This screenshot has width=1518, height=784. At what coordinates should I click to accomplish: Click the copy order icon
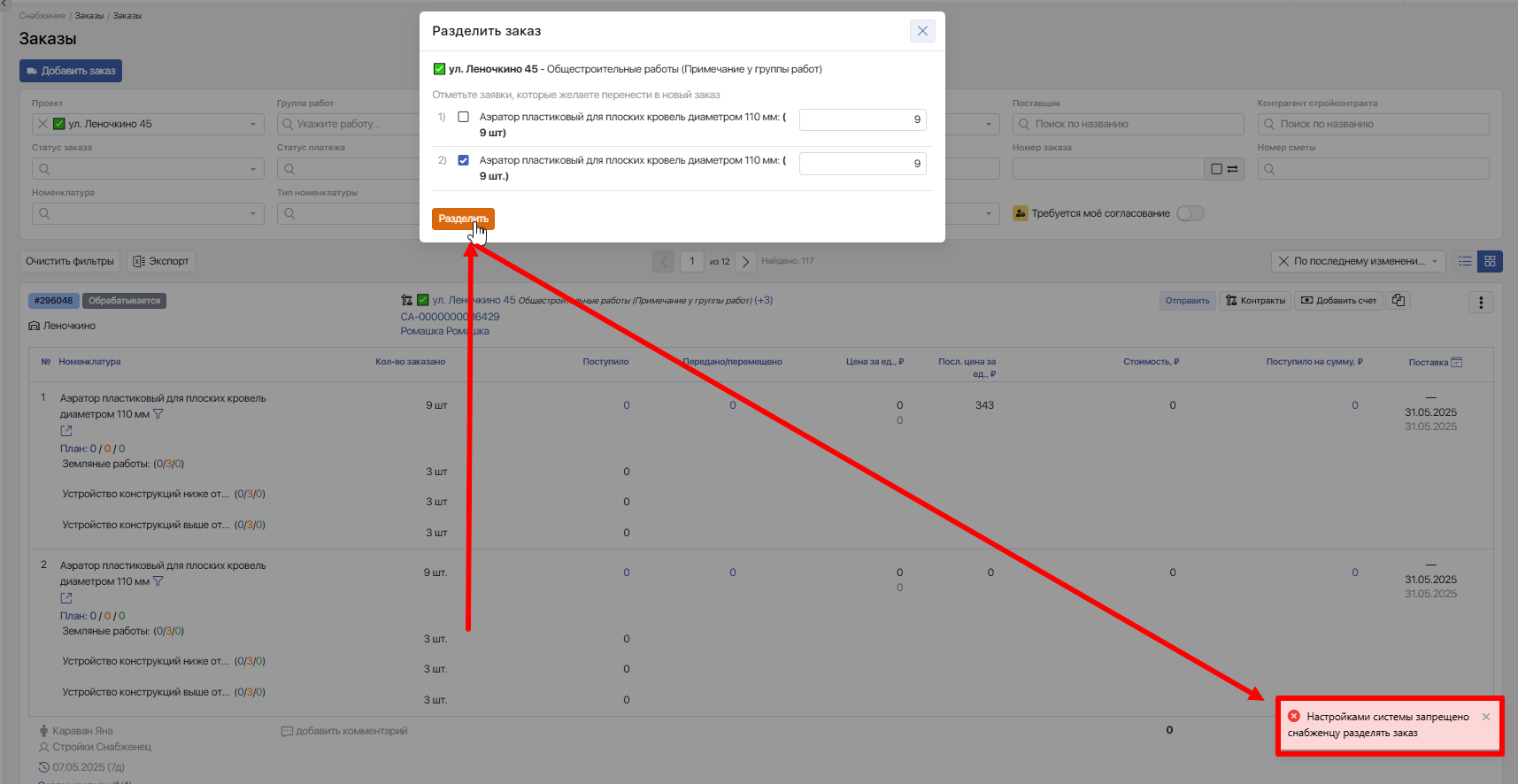[x=1398, y=301]
